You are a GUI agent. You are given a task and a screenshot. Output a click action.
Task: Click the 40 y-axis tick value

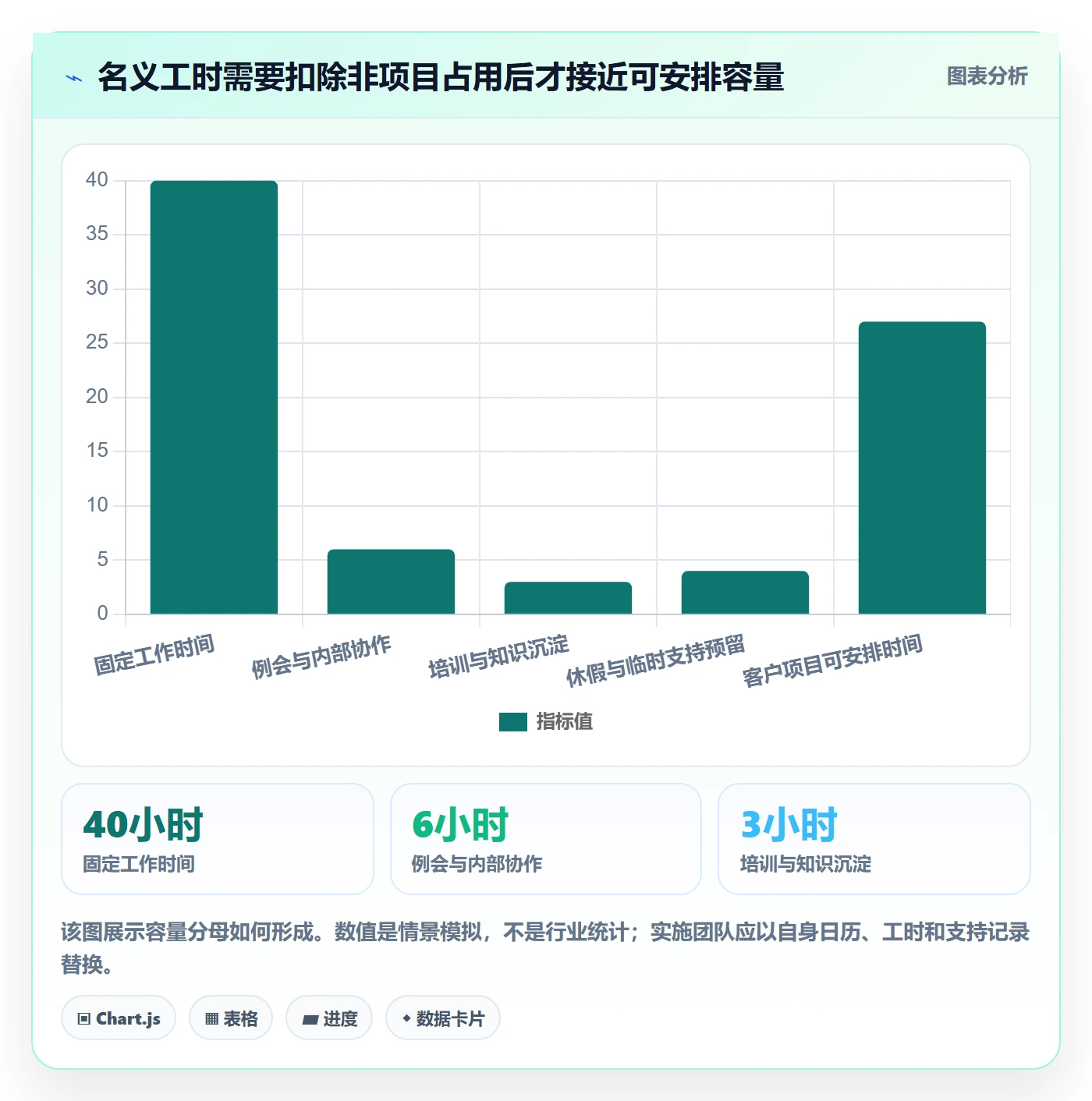point(97,180)
